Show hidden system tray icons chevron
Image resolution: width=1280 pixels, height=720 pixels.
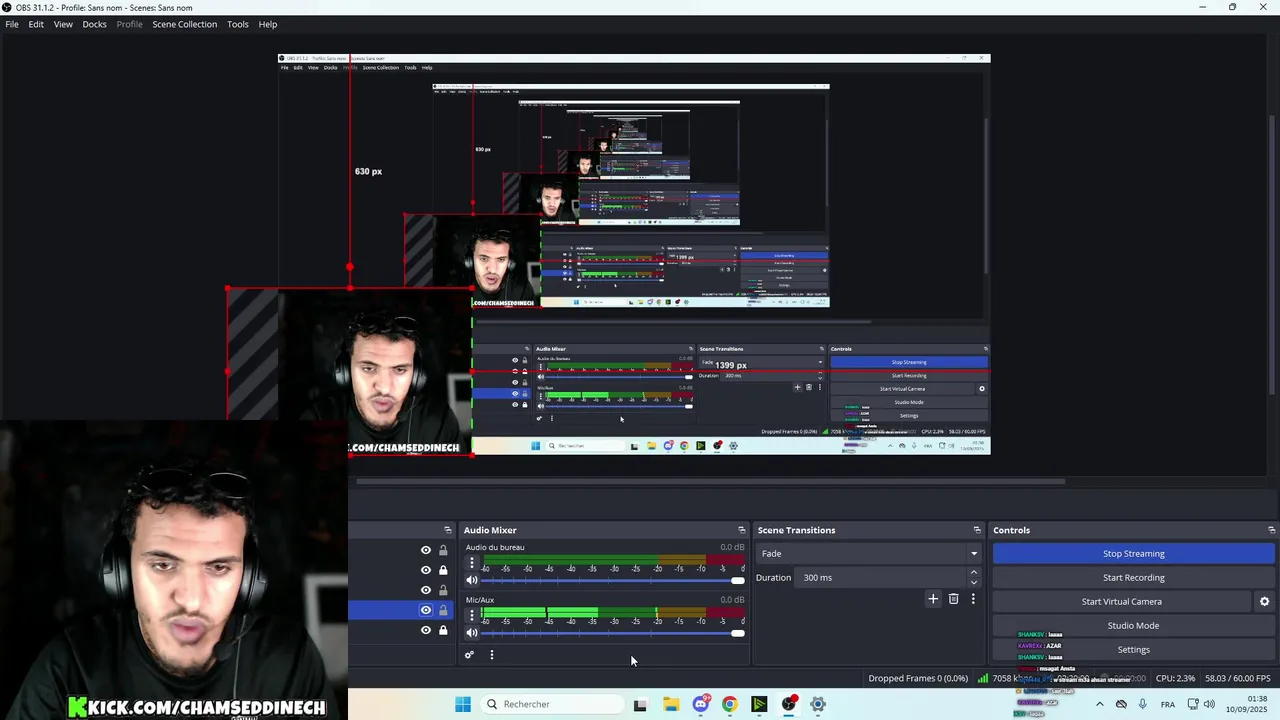click(1099, 704)
